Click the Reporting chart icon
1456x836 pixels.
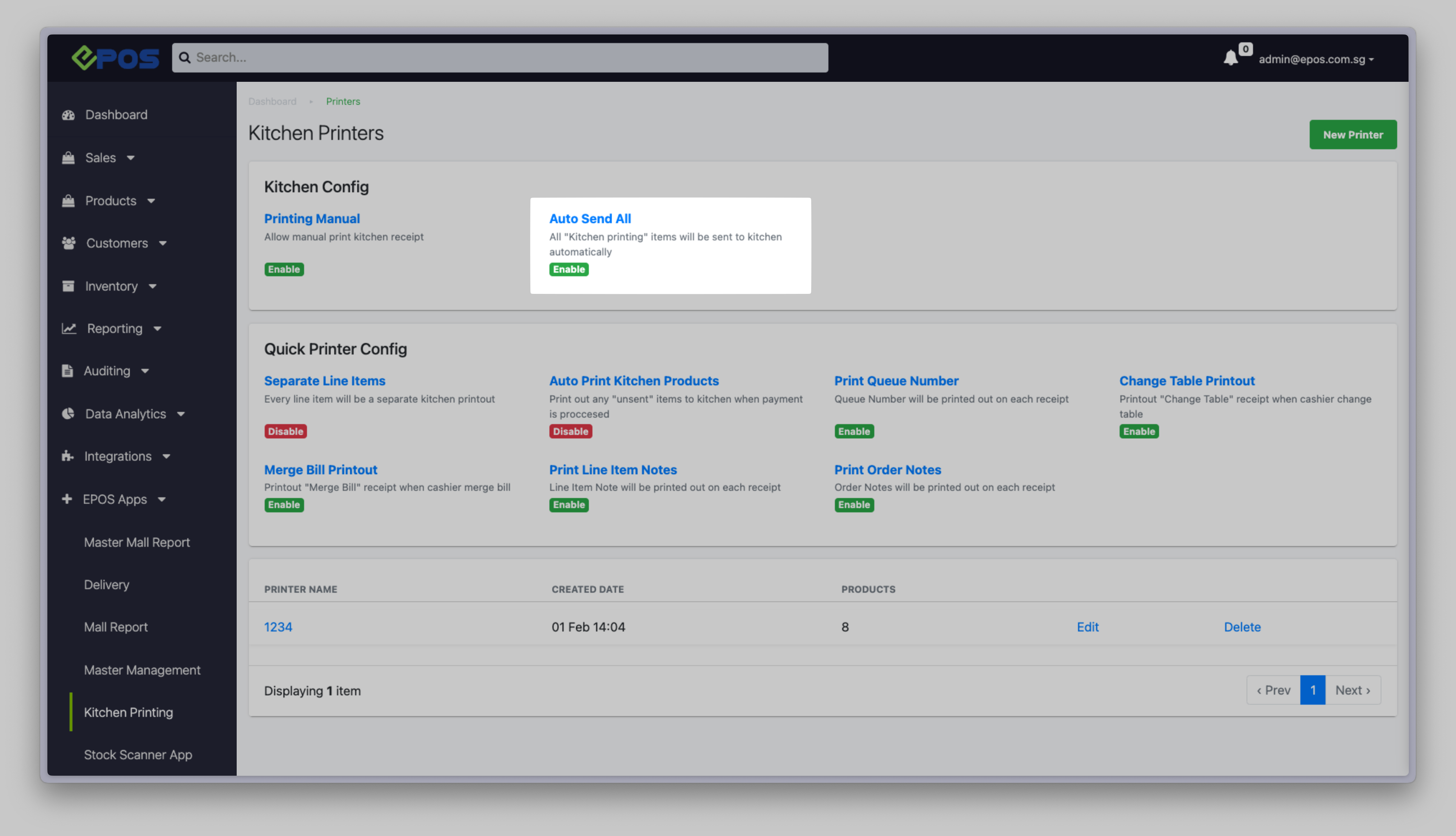69,328
